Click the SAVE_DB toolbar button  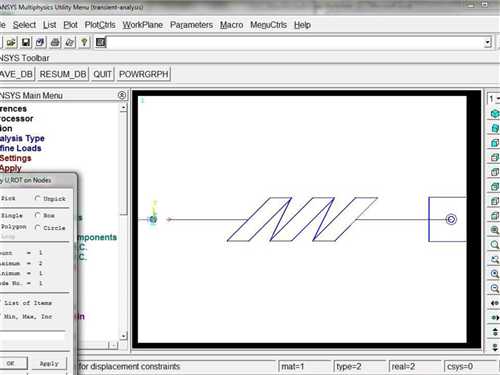pos(17,74)
